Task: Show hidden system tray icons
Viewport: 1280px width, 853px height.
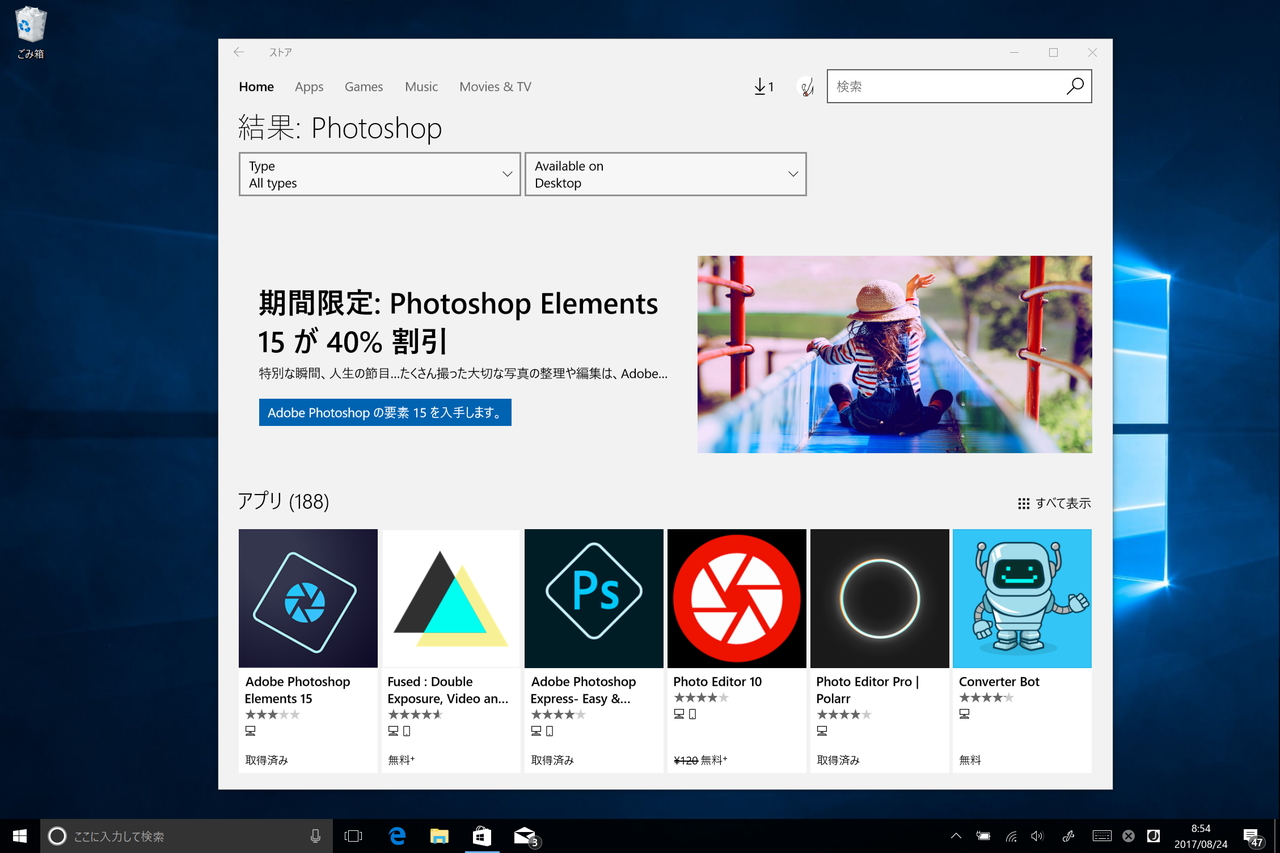Action: coord(956,836)
